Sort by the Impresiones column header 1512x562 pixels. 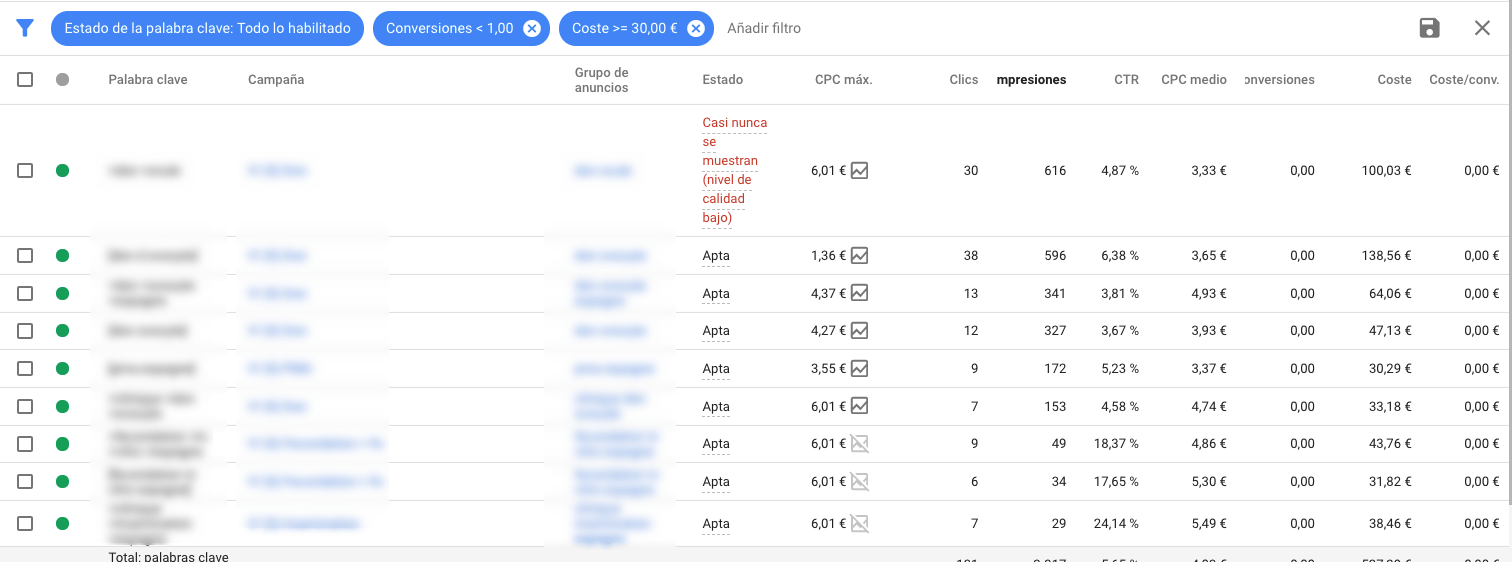pyautogui.click(x=1032, y=80)
